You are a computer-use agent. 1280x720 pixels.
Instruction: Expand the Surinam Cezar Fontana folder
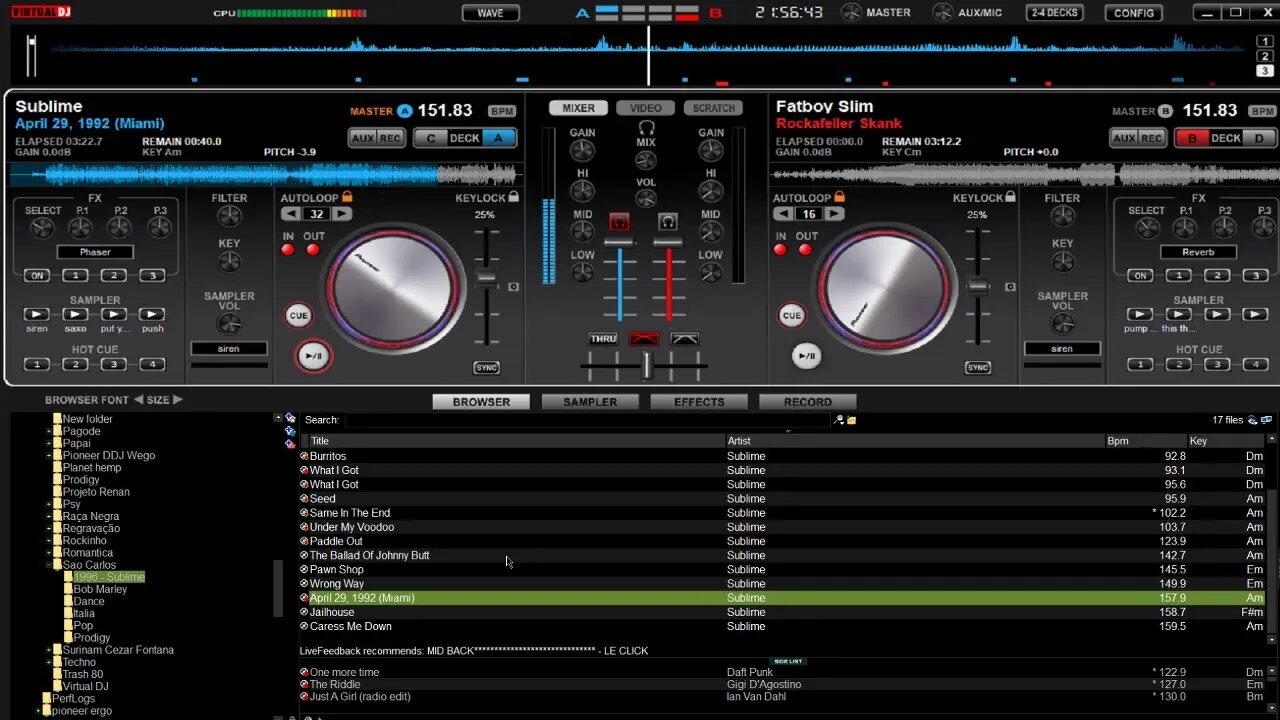coord(48,650)
